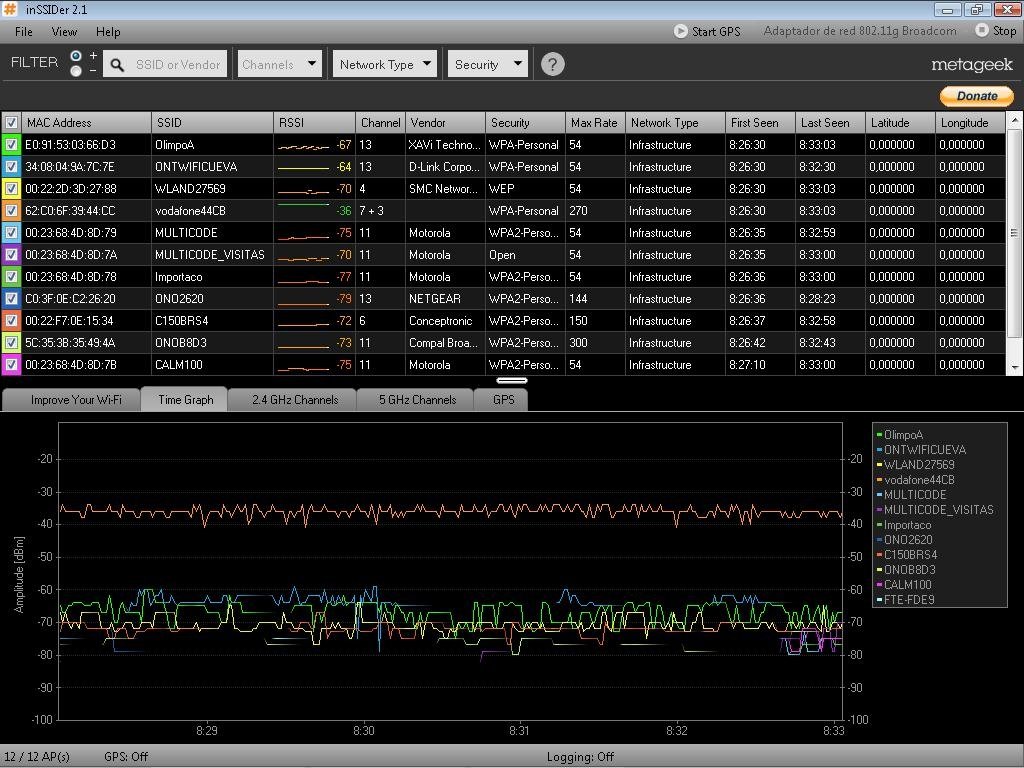Uncheck the CALM100 network checkbox

coord(11,364)
